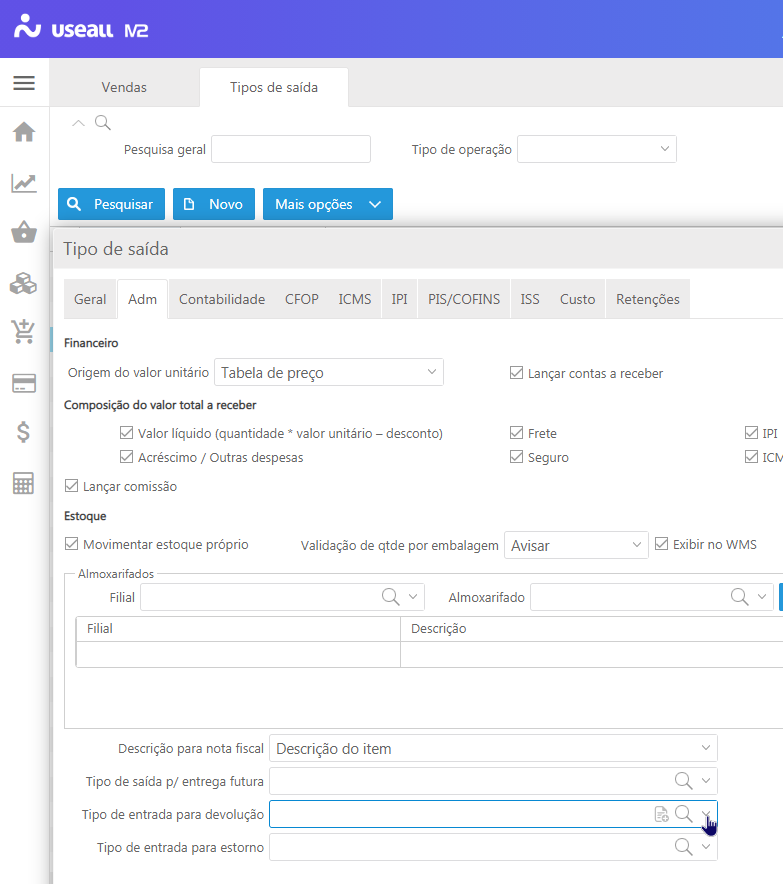The image size is (783, 884).
Task: Open the Contabilidade tab
Action: click(222, 299)
